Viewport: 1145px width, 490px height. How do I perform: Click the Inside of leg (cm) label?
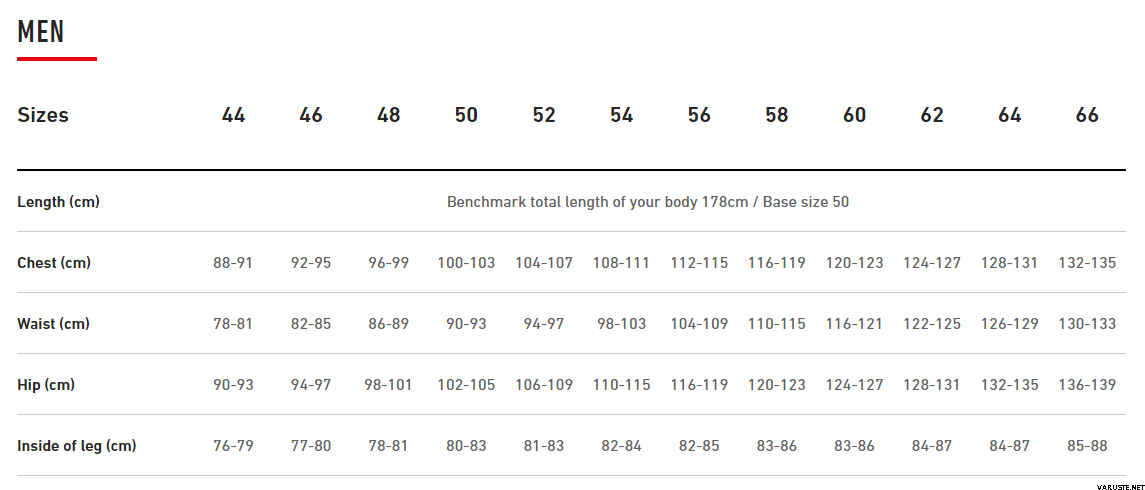(x=77, y=445)
